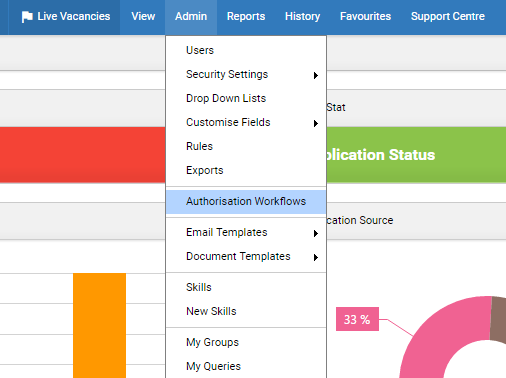
Task: Expand the Customise Fields submenu arrow
Action: pos(315,123)
